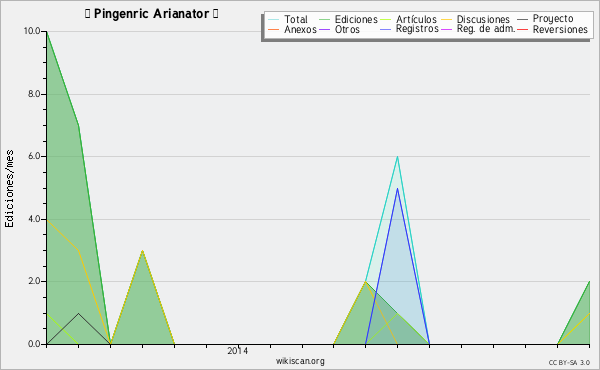Click the blue Registros peak at 5.0
The image size is (600, 370).
[x=398, y=188]
